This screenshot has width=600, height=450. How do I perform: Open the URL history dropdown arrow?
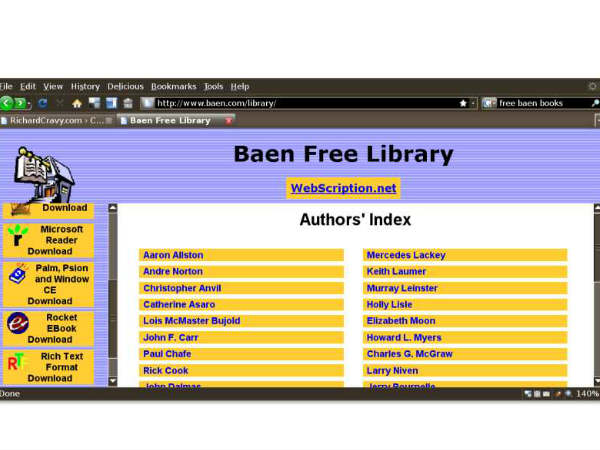473,103
